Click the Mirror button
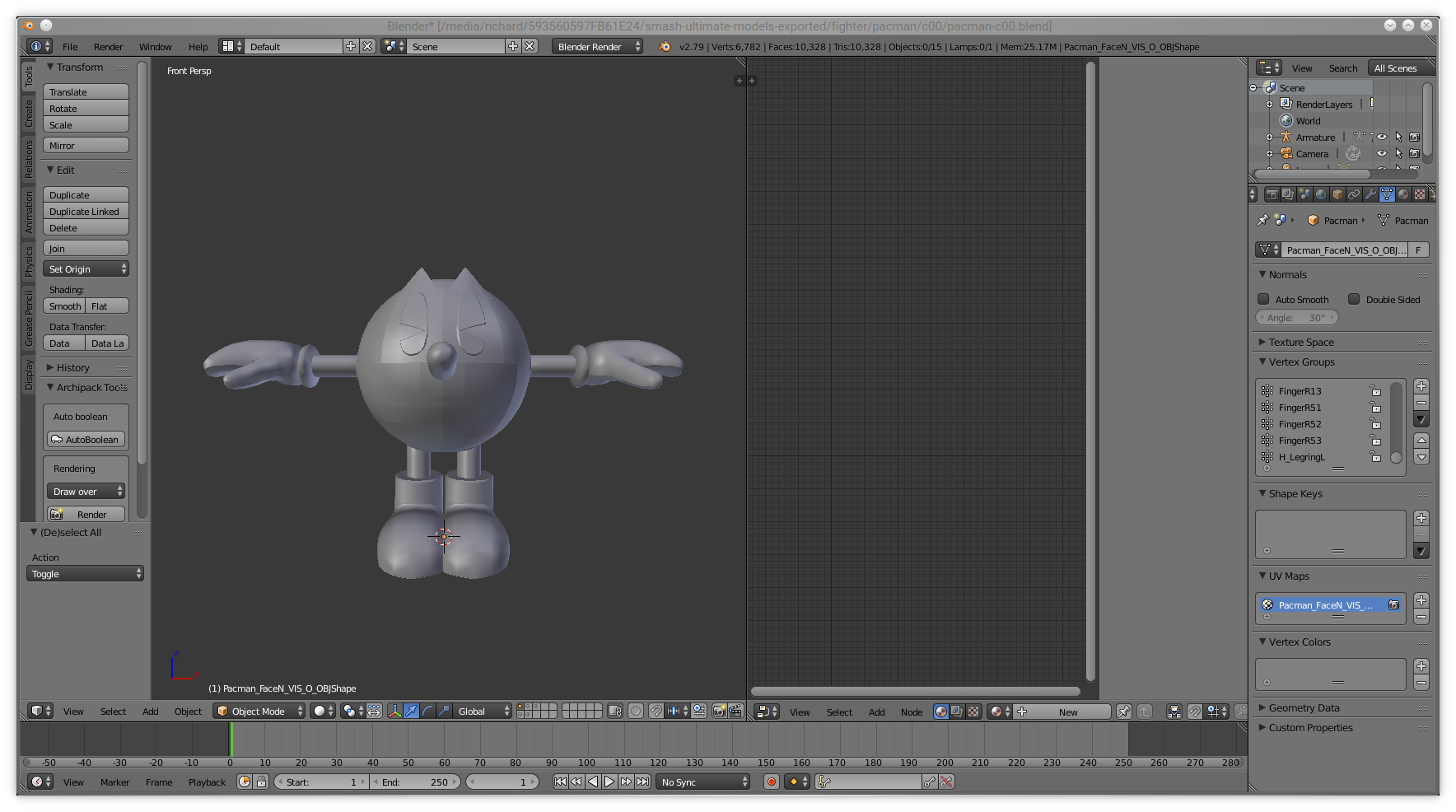Screen dimensions: 1456x812 pos(86,146)
